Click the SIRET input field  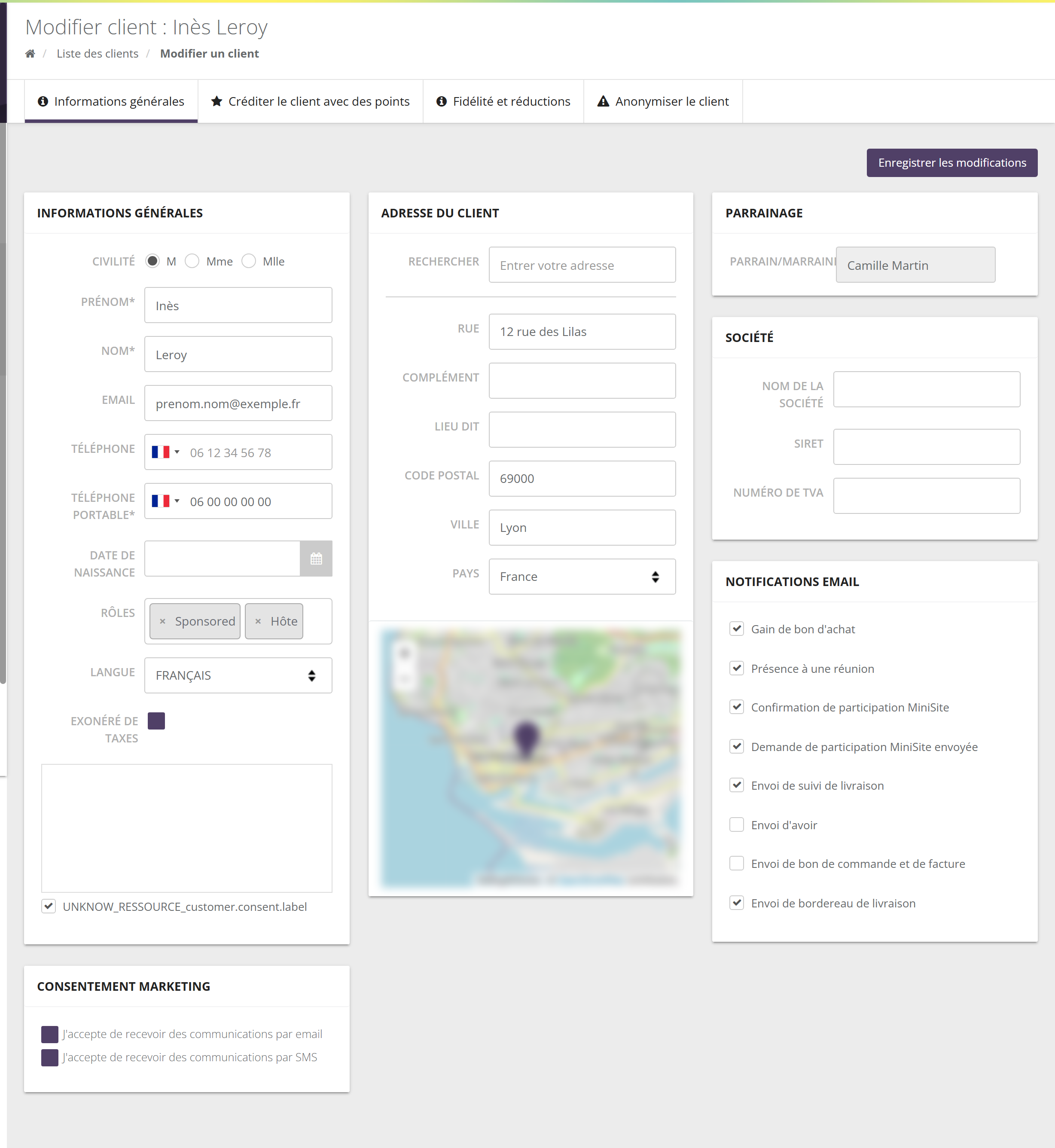926,446
